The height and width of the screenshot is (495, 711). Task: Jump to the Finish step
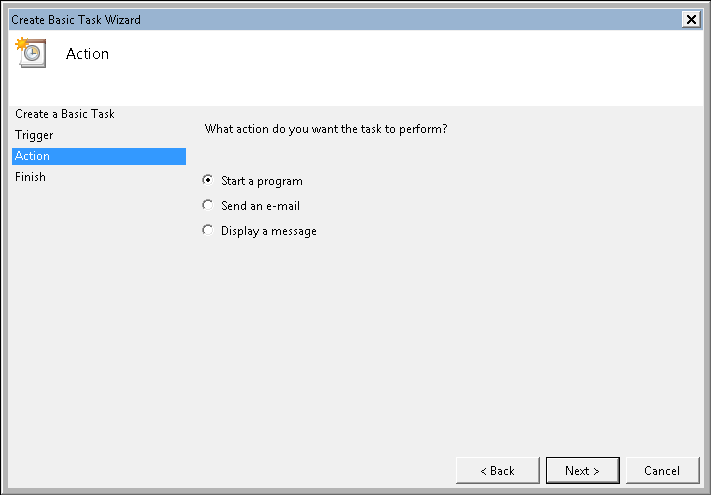tap(31, 177)
